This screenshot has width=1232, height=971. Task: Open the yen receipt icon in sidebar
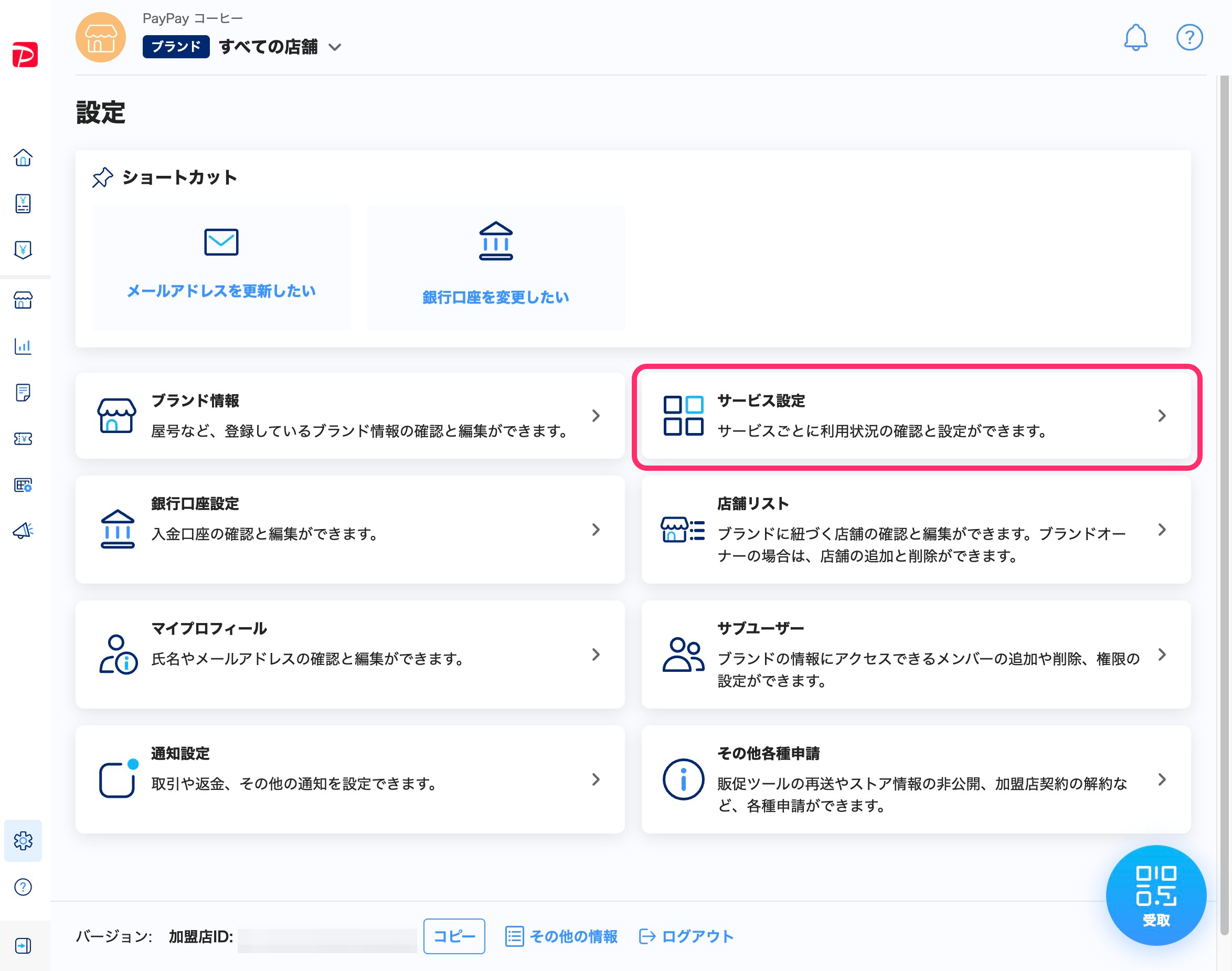coord(23,204)
